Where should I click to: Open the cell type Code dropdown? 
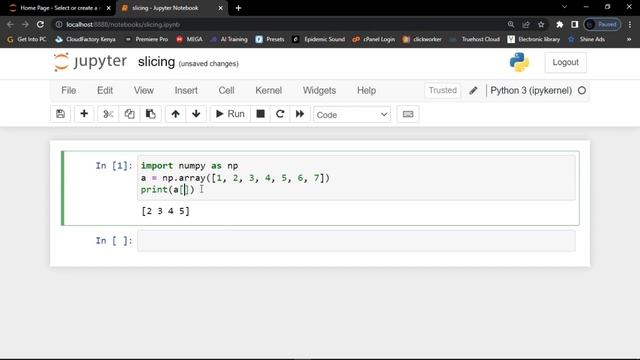352,115
